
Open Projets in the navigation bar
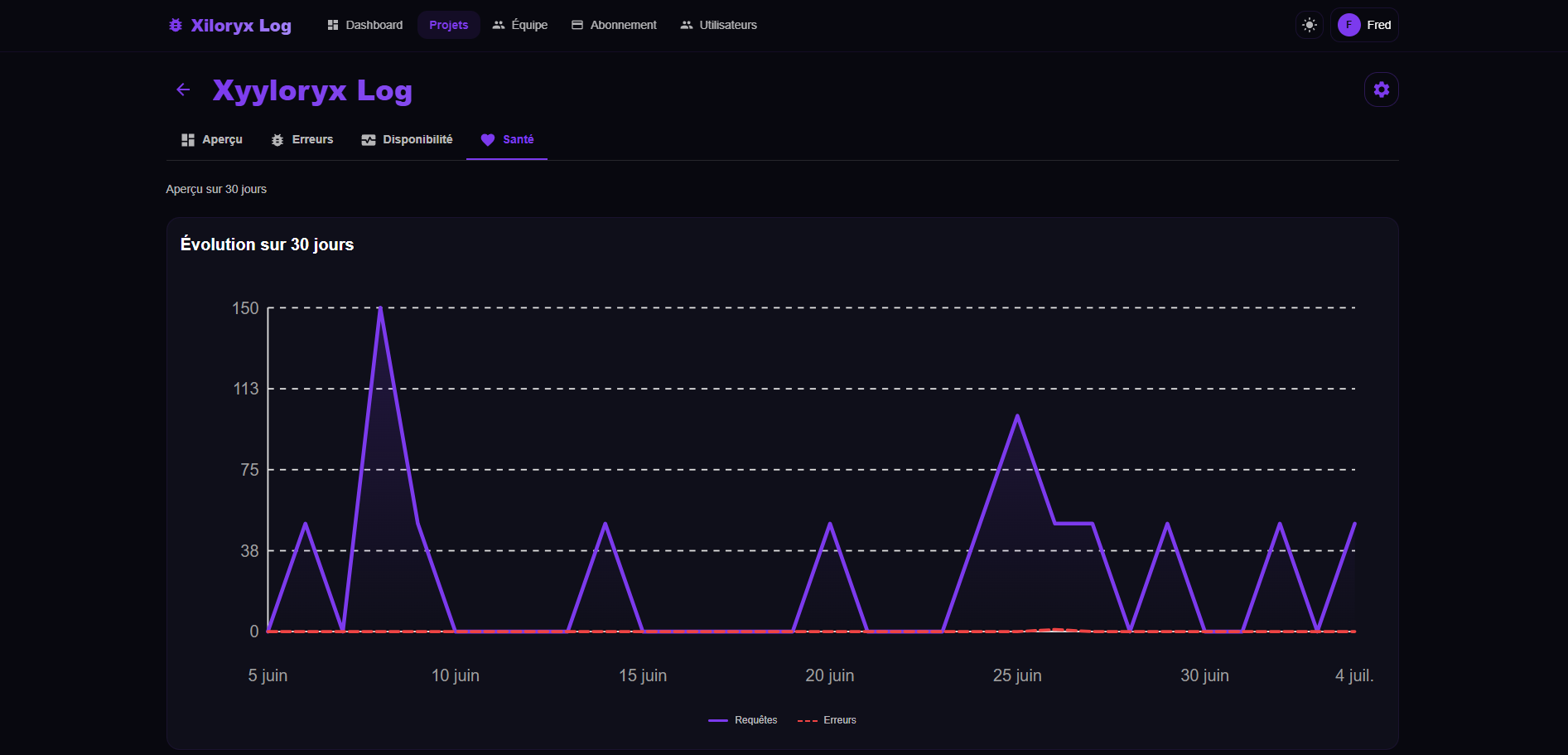[448, 25]
